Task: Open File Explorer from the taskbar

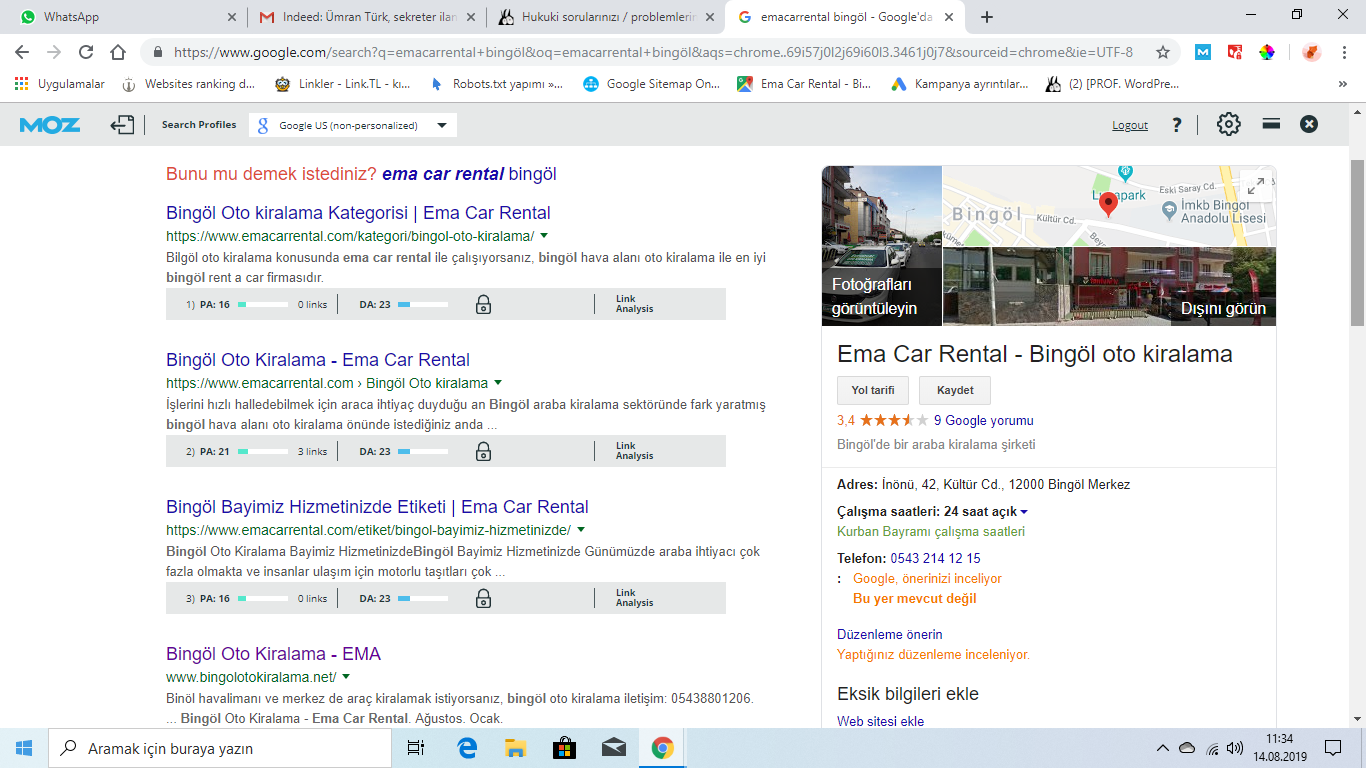Action: tap(515, 748)
